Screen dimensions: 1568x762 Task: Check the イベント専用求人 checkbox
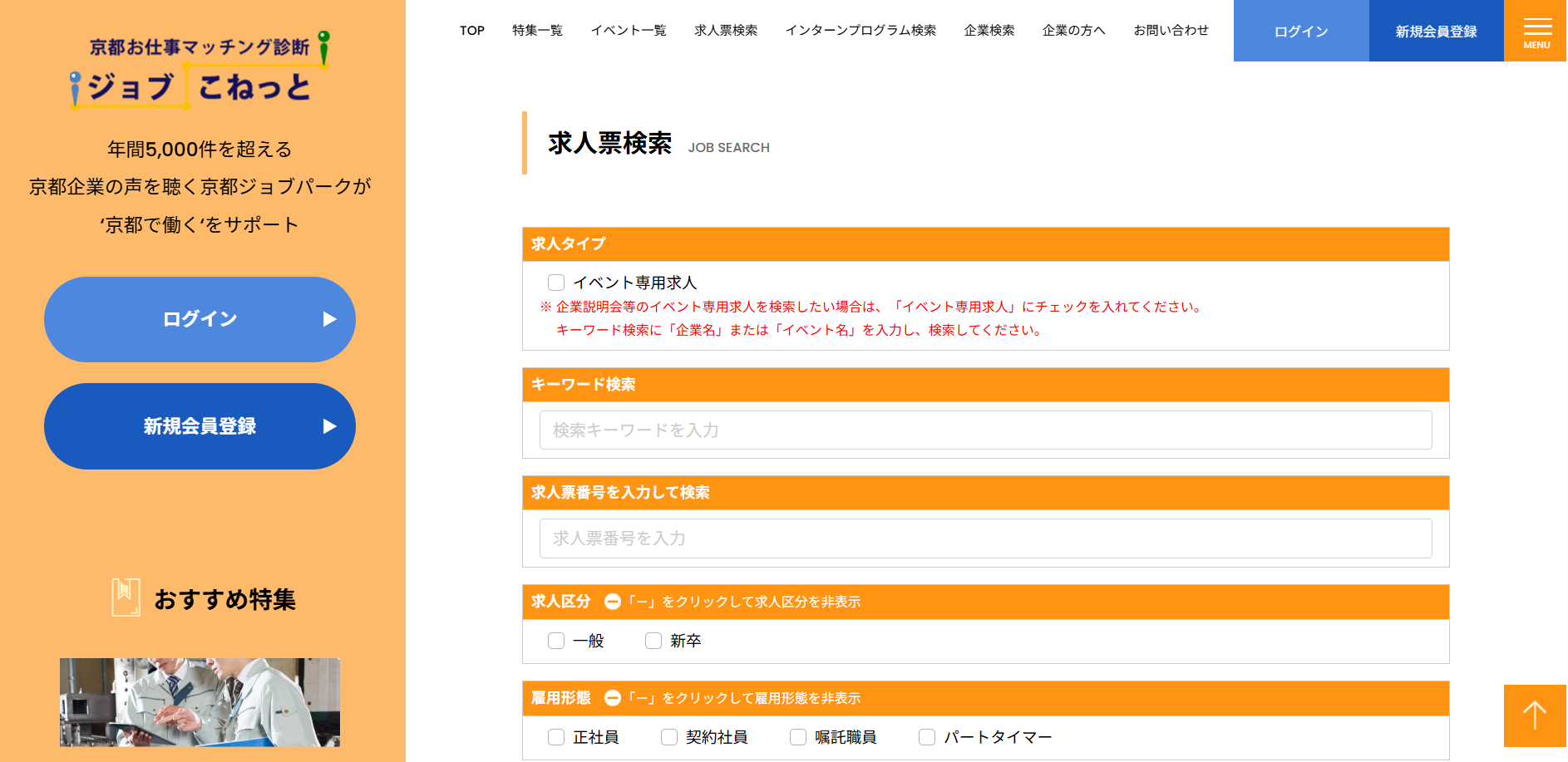click(556, 283)
